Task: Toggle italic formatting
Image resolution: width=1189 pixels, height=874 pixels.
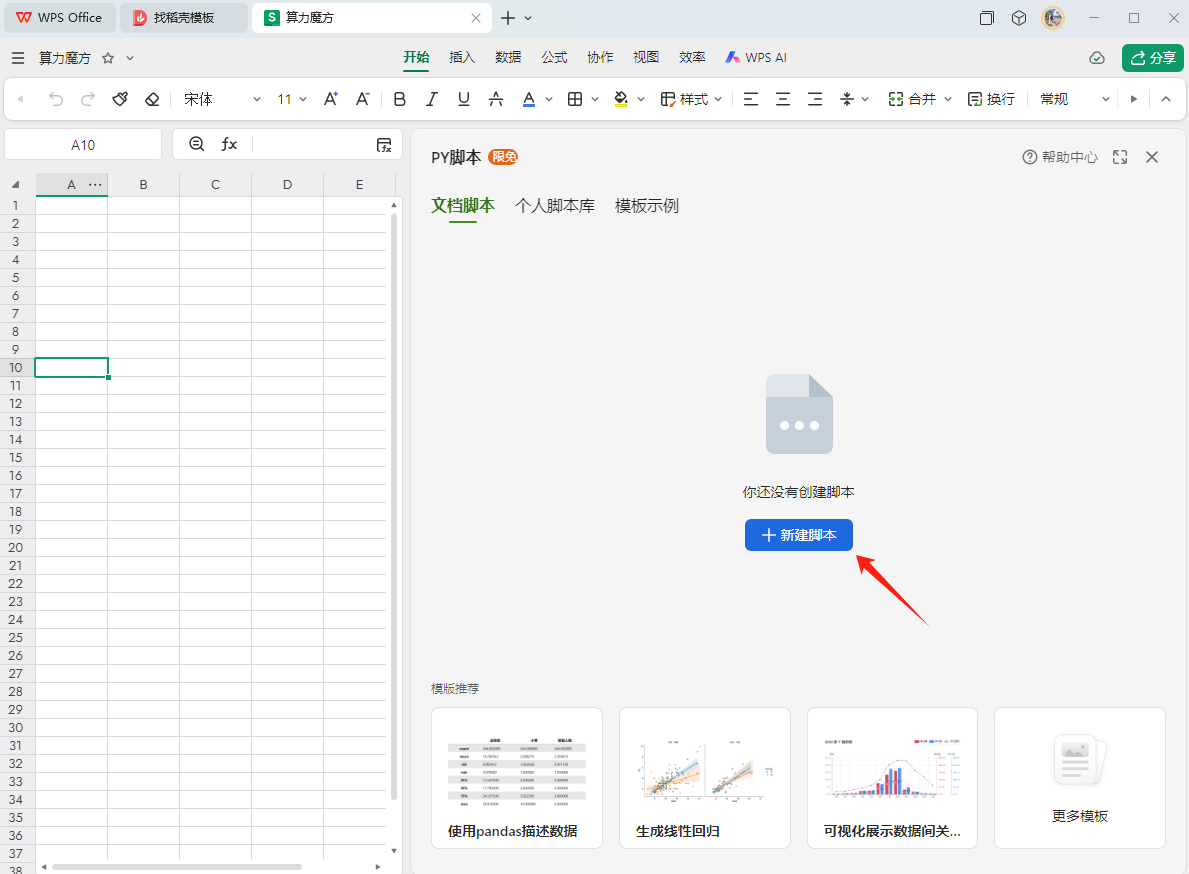Action: [432, 99]
